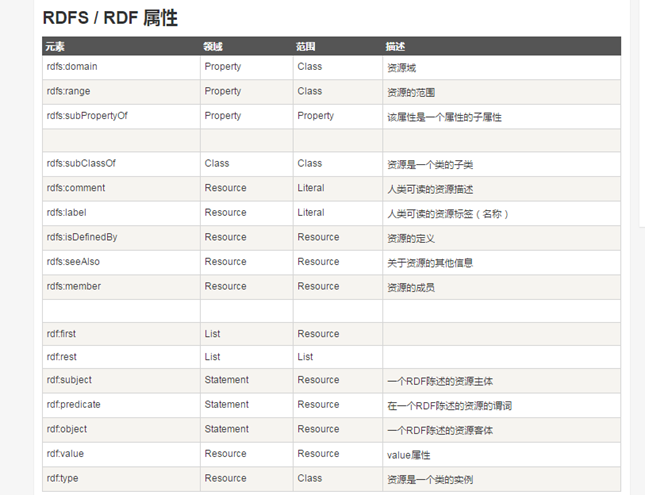This screenshot has height=495, width=645.
Task: Click description 关于资源的其他信息
Action: (430, 263)
